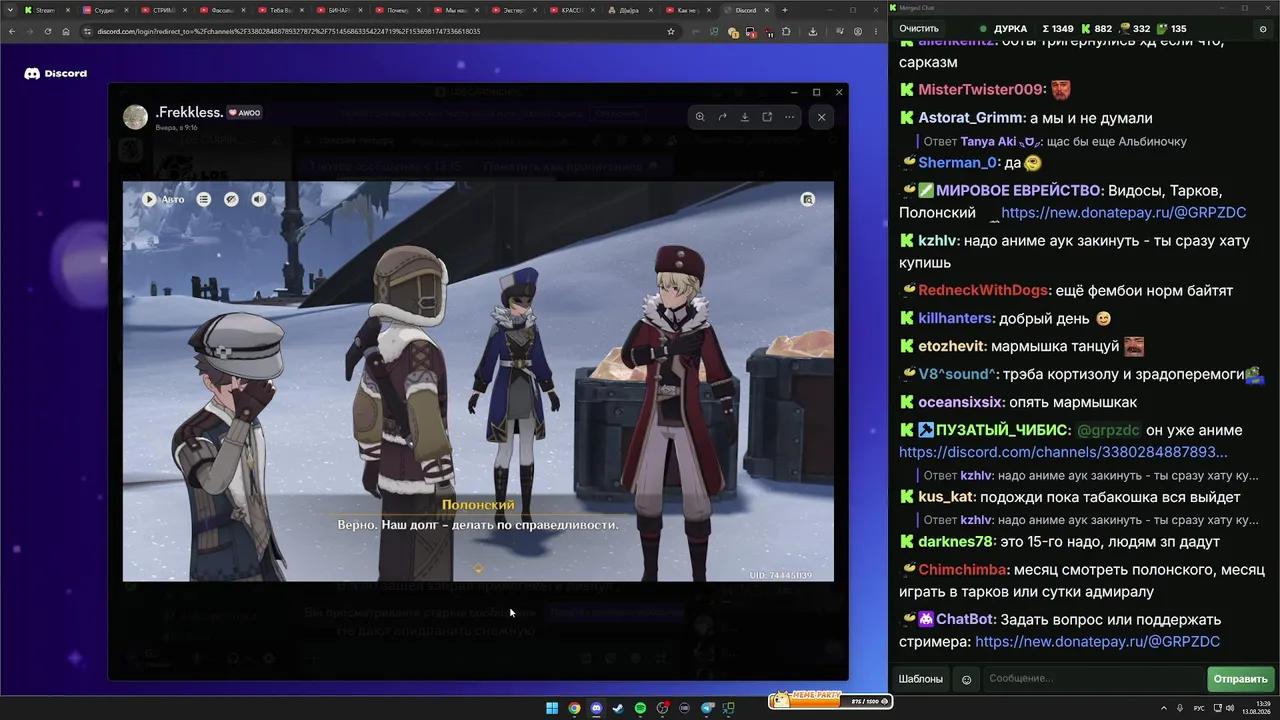Open browser downloads
This screenshot has width=1280, height=720.
(x=812, y=31)
